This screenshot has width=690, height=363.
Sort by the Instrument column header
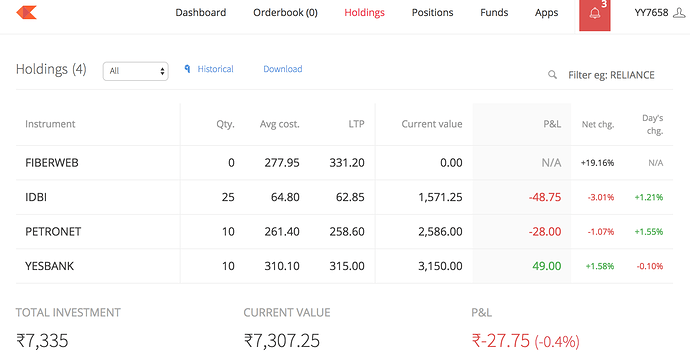(x=50, y=124)
